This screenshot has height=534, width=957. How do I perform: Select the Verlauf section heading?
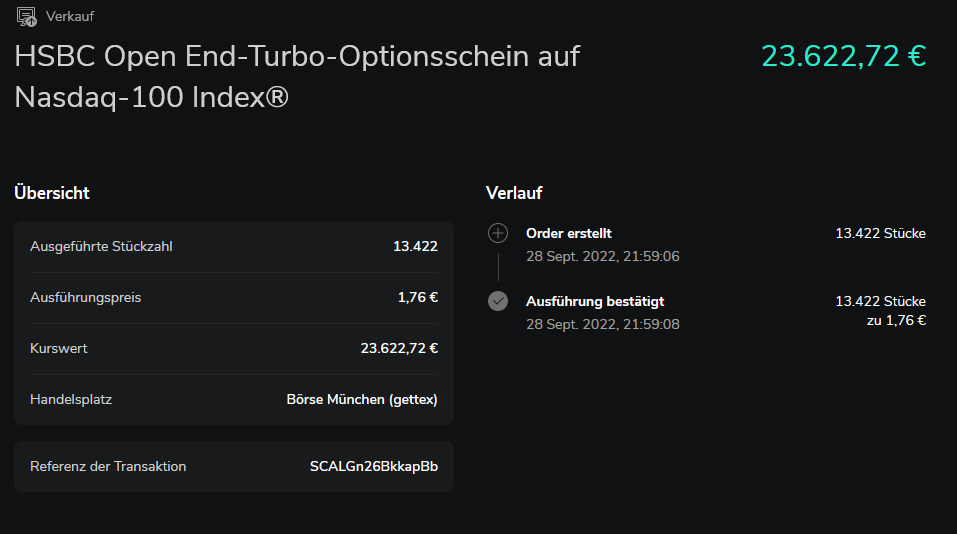click(x=514, y=193)
